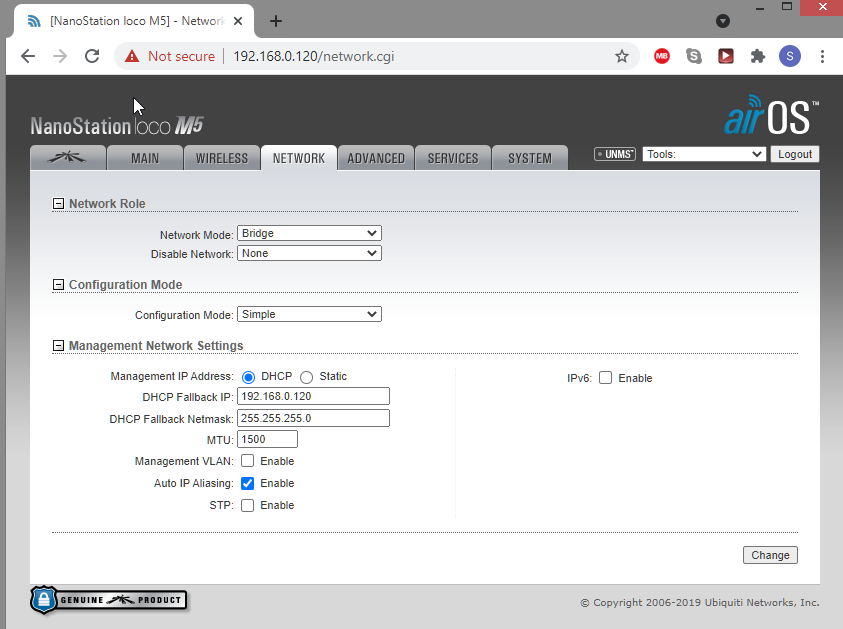Open the Skype extension icon
The height and width of the screenshot is (629, 843).
tap(694, 56)
